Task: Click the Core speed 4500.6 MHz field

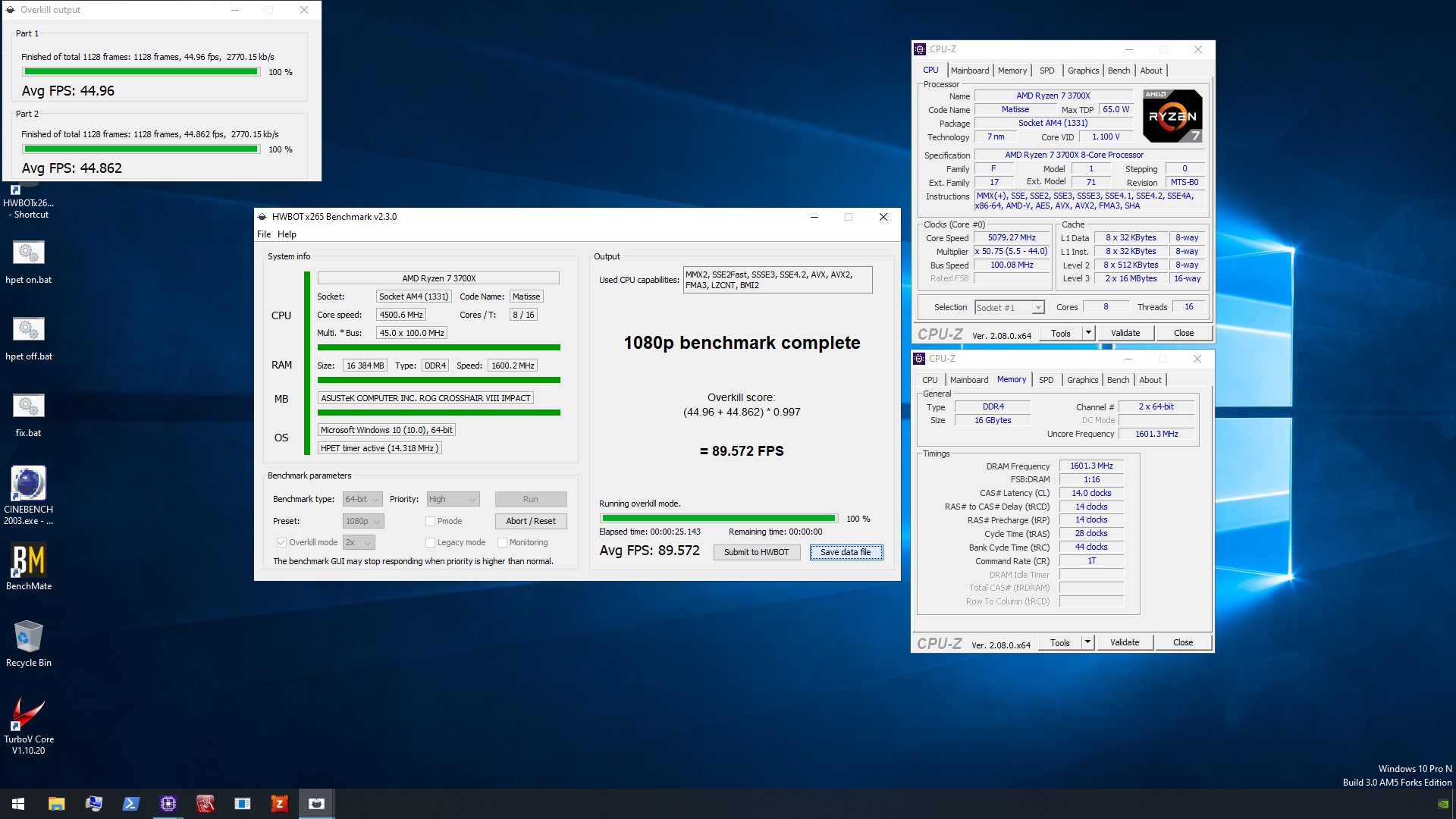Action: tap(401, 315)
